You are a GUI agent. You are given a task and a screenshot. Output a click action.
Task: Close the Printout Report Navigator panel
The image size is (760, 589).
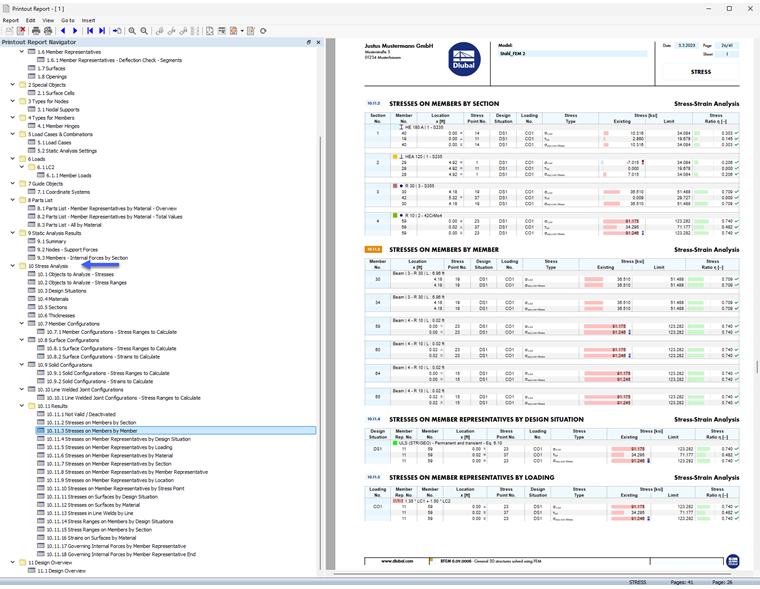pyautogui.click(x=318, y=42)
